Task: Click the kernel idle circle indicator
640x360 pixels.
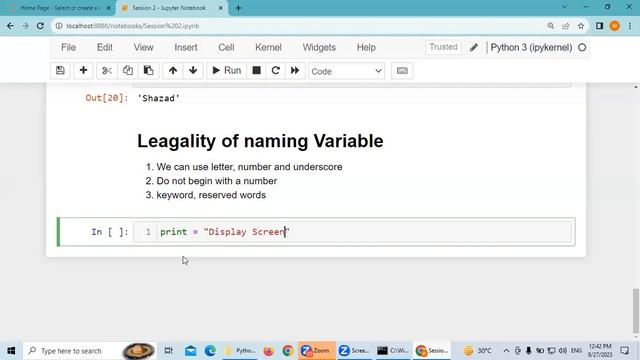Action: pos(582,47)
